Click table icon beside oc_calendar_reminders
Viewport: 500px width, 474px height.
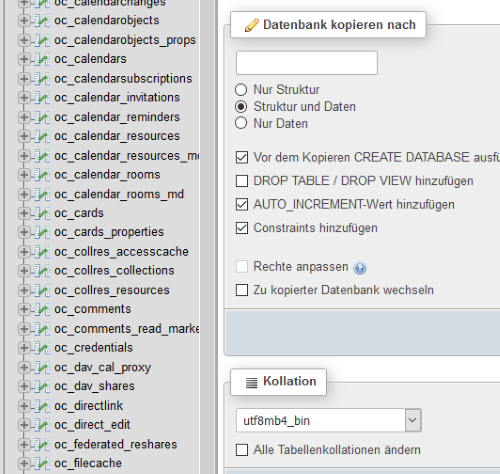pyautogui.click(x=42, y=117)
